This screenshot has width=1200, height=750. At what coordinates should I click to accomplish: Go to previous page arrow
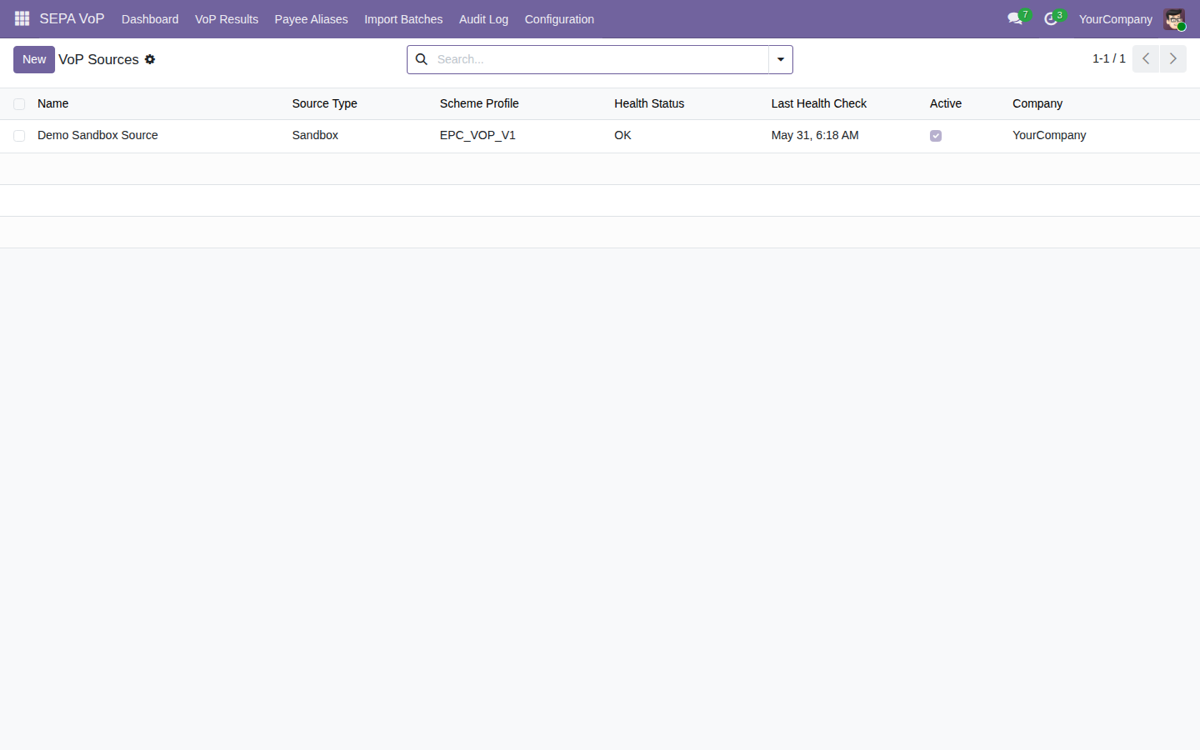[x=1146, y=59]
